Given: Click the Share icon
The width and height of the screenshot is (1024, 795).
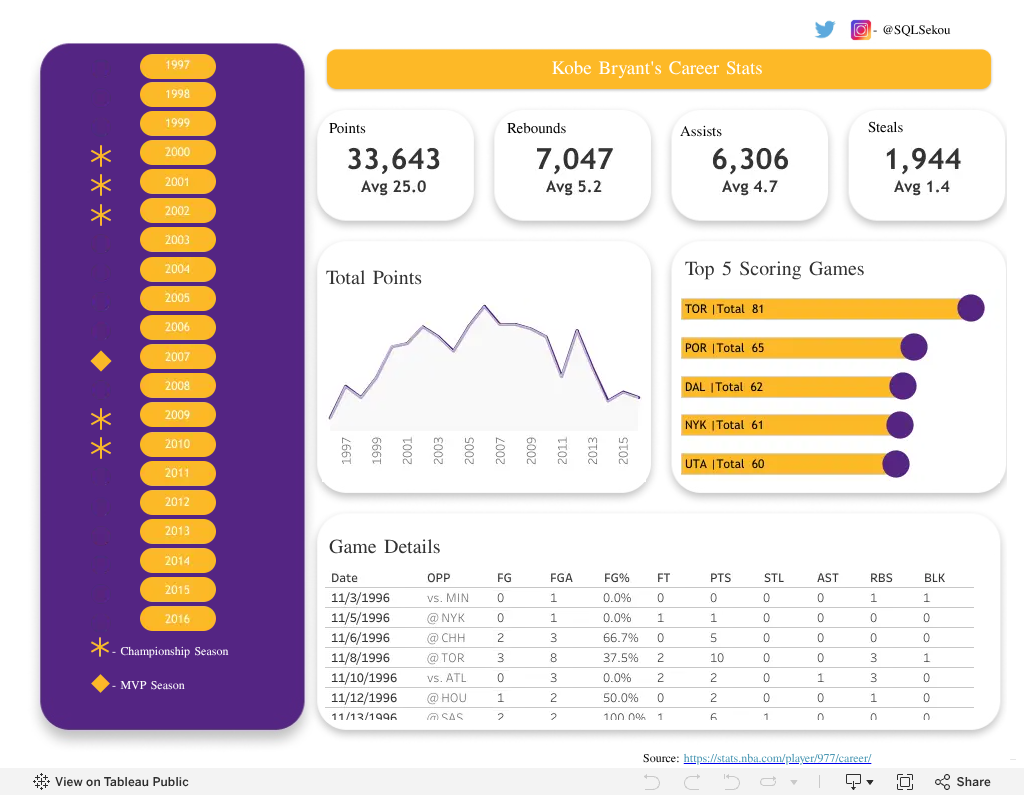Looking at the screenshot, I should click(942, 781).
